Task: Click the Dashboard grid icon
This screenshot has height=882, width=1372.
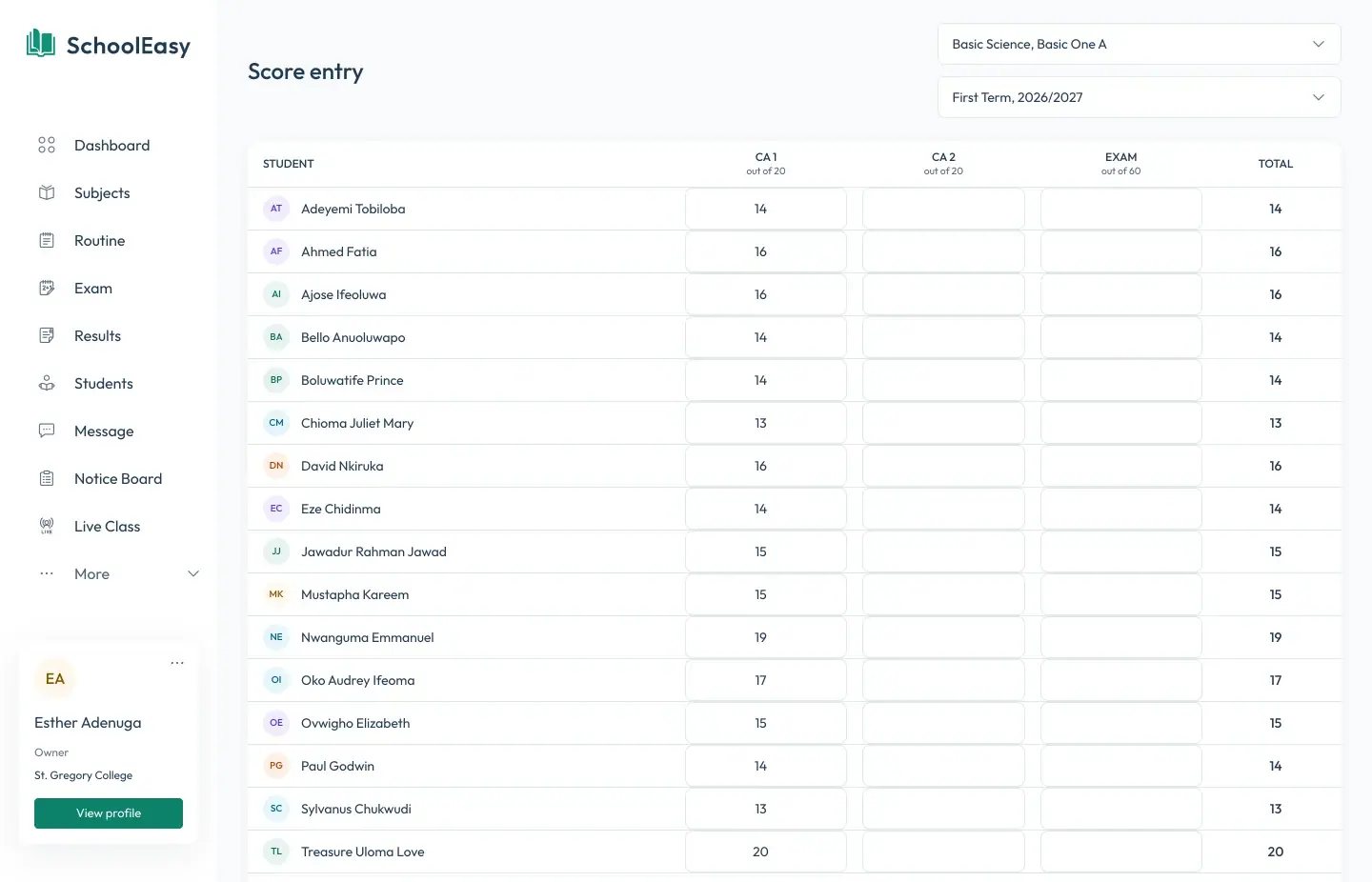Action: pos(47,145)
